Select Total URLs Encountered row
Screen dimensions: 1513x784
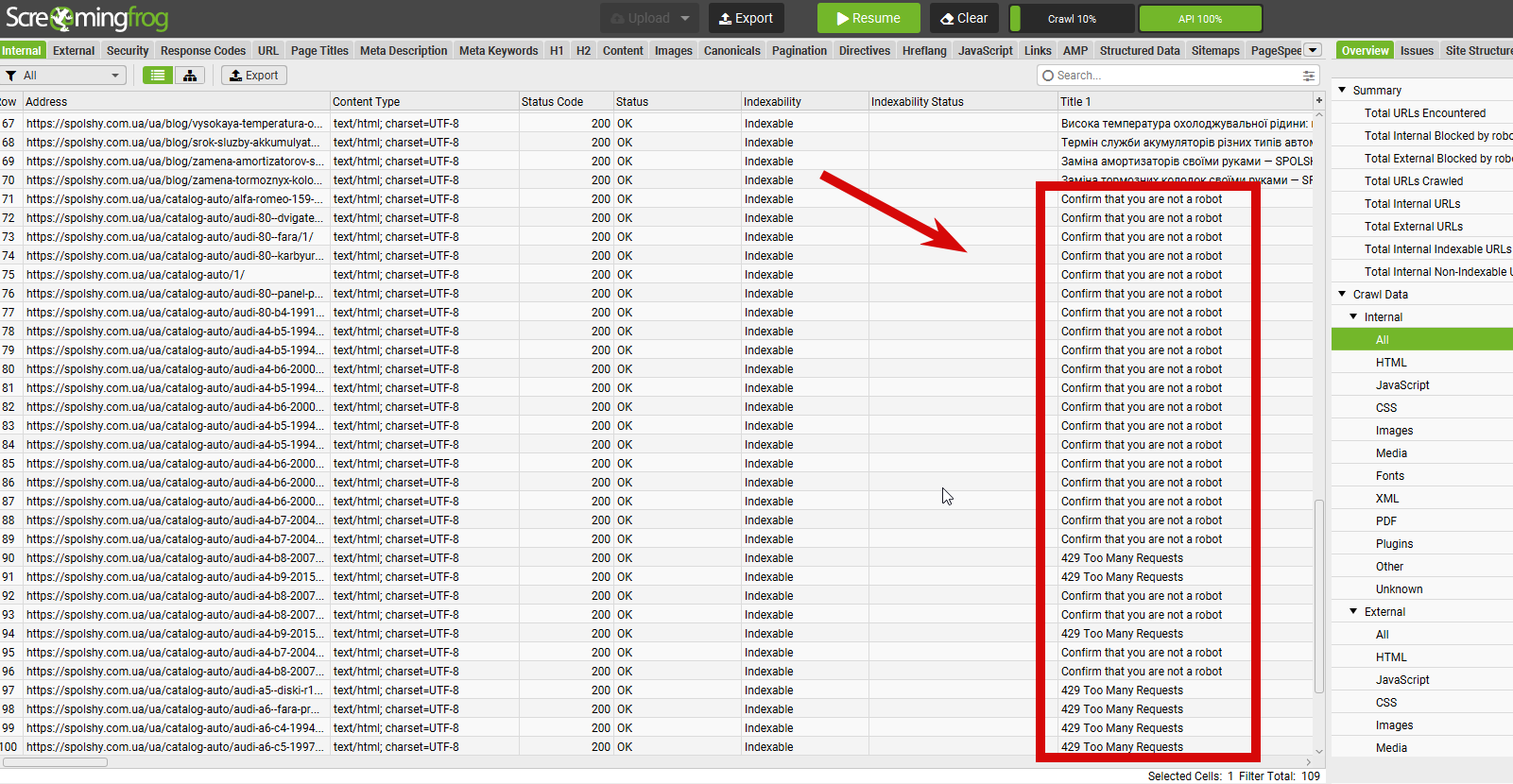click(1425, 112)
